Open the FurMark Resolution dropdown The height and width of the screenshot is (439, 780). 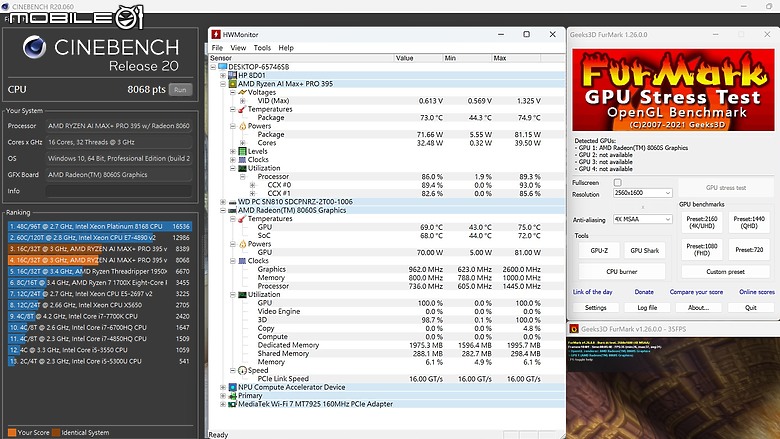[x=642, y=193]
